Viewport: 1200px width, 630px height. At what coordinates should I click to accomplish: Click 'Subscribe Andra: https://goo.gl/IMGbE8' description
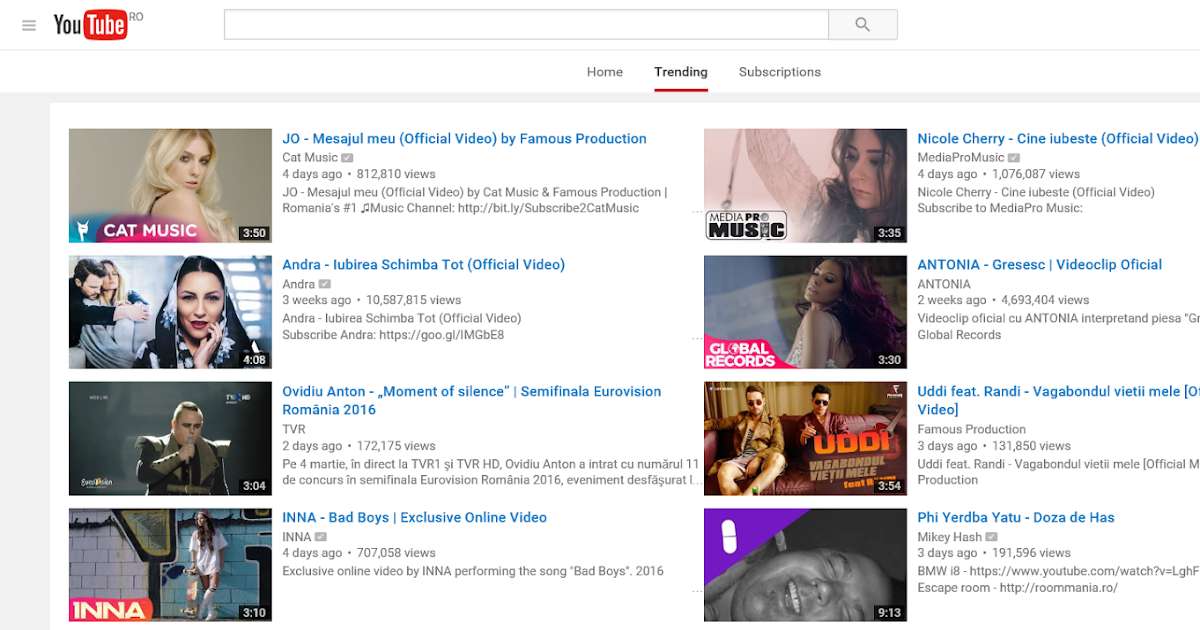(x=393, y=335)
